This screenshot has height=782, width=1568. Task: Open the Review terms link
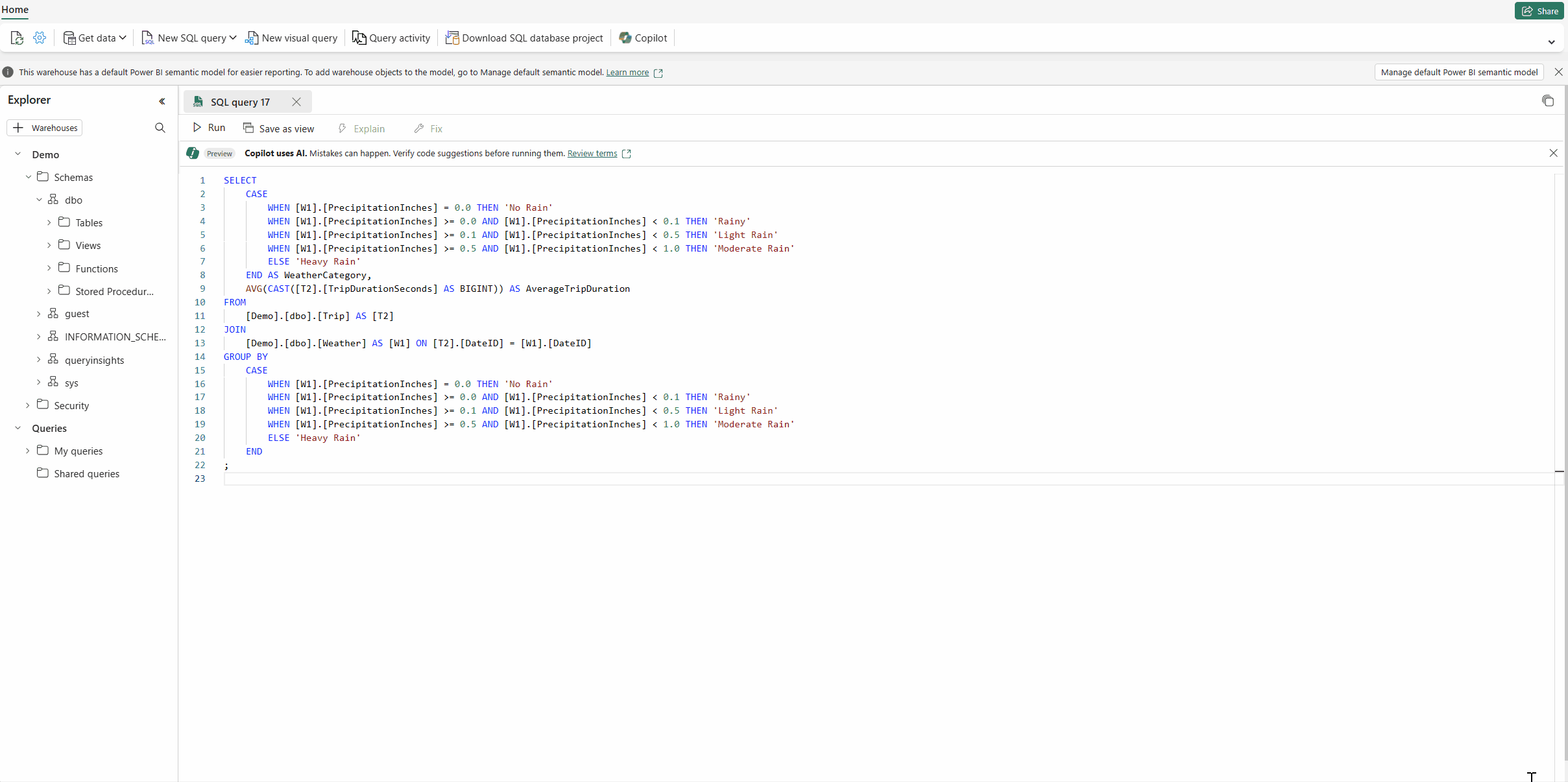pos(592,153)
